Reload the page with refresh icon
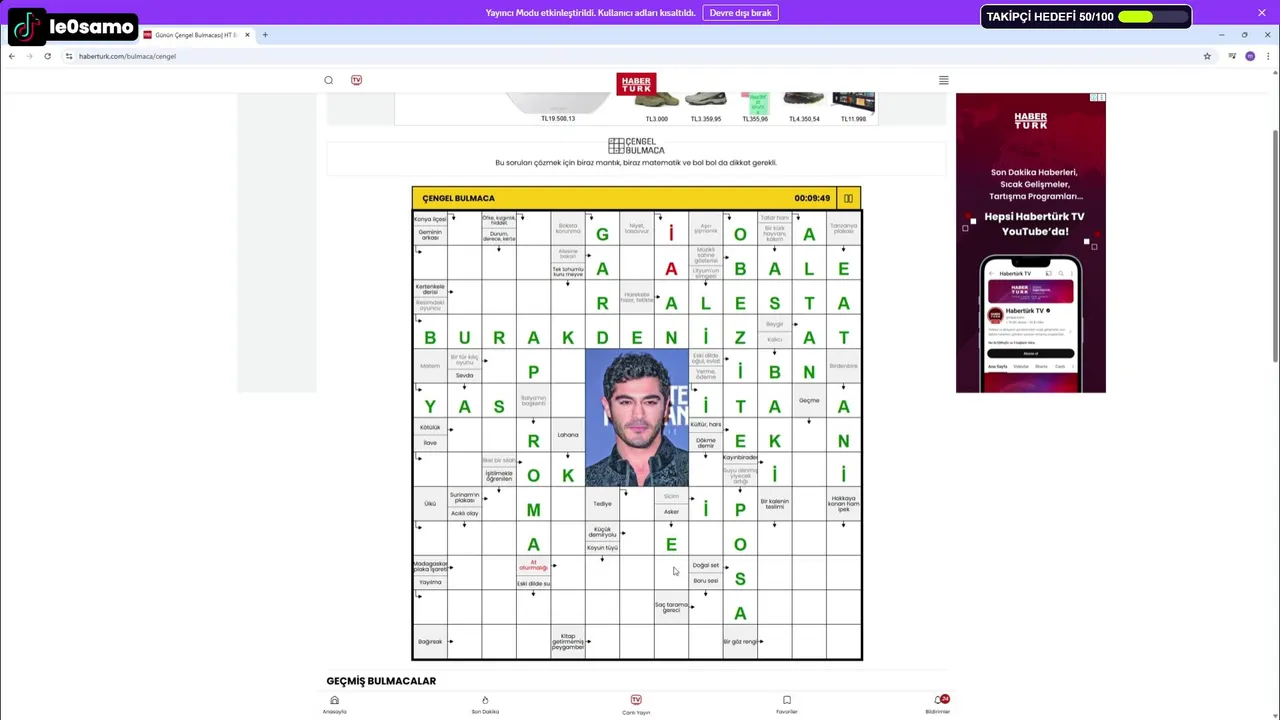1280x720 pixels. (x=47, y=56)
